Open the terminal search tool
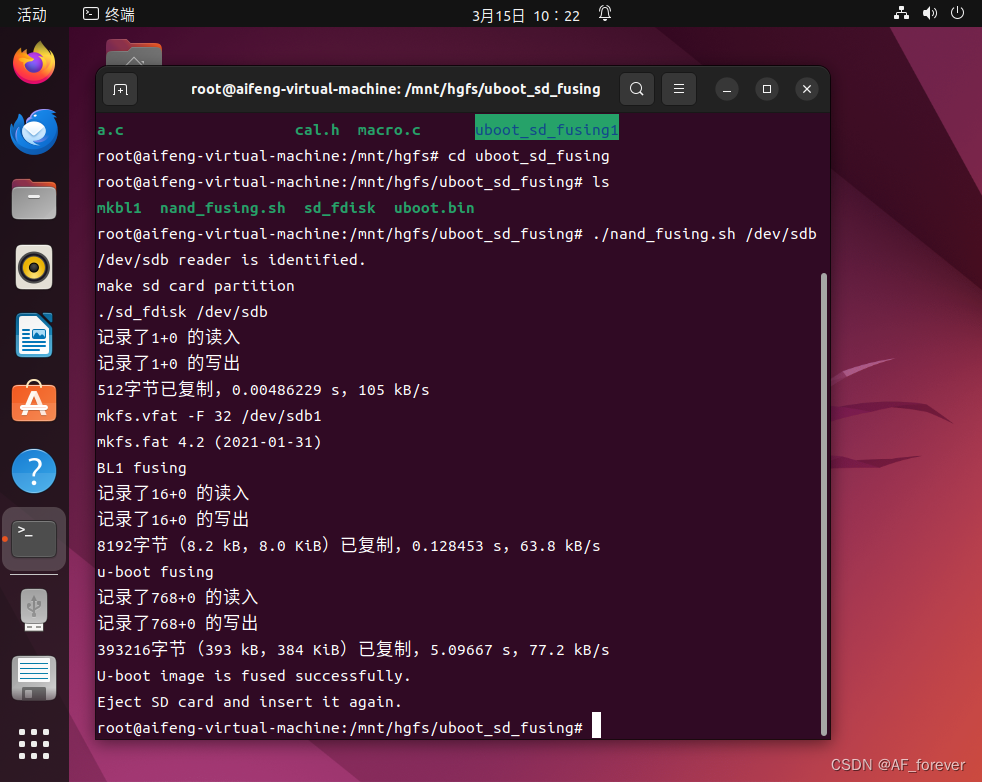 [636, 89]
